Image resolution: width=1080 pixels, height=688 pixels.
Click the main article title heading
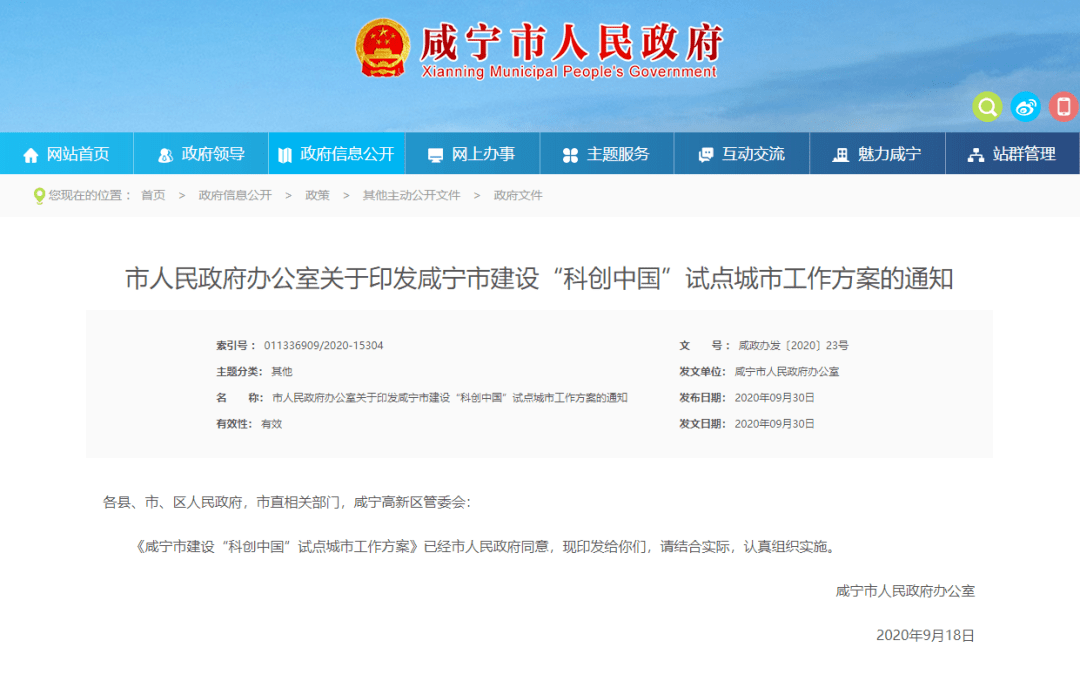tap(539, 279)
